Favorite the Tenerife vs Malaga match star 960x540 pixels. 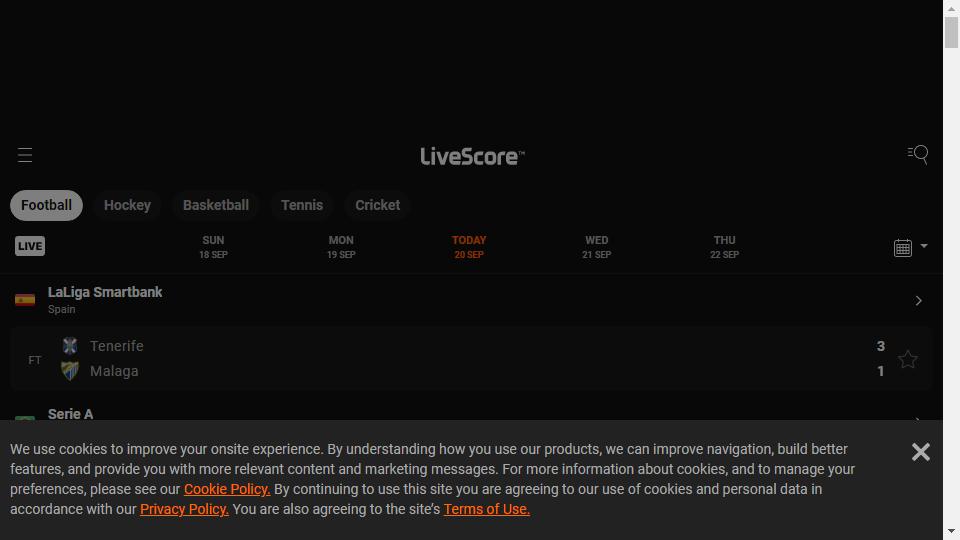(907, 359)
